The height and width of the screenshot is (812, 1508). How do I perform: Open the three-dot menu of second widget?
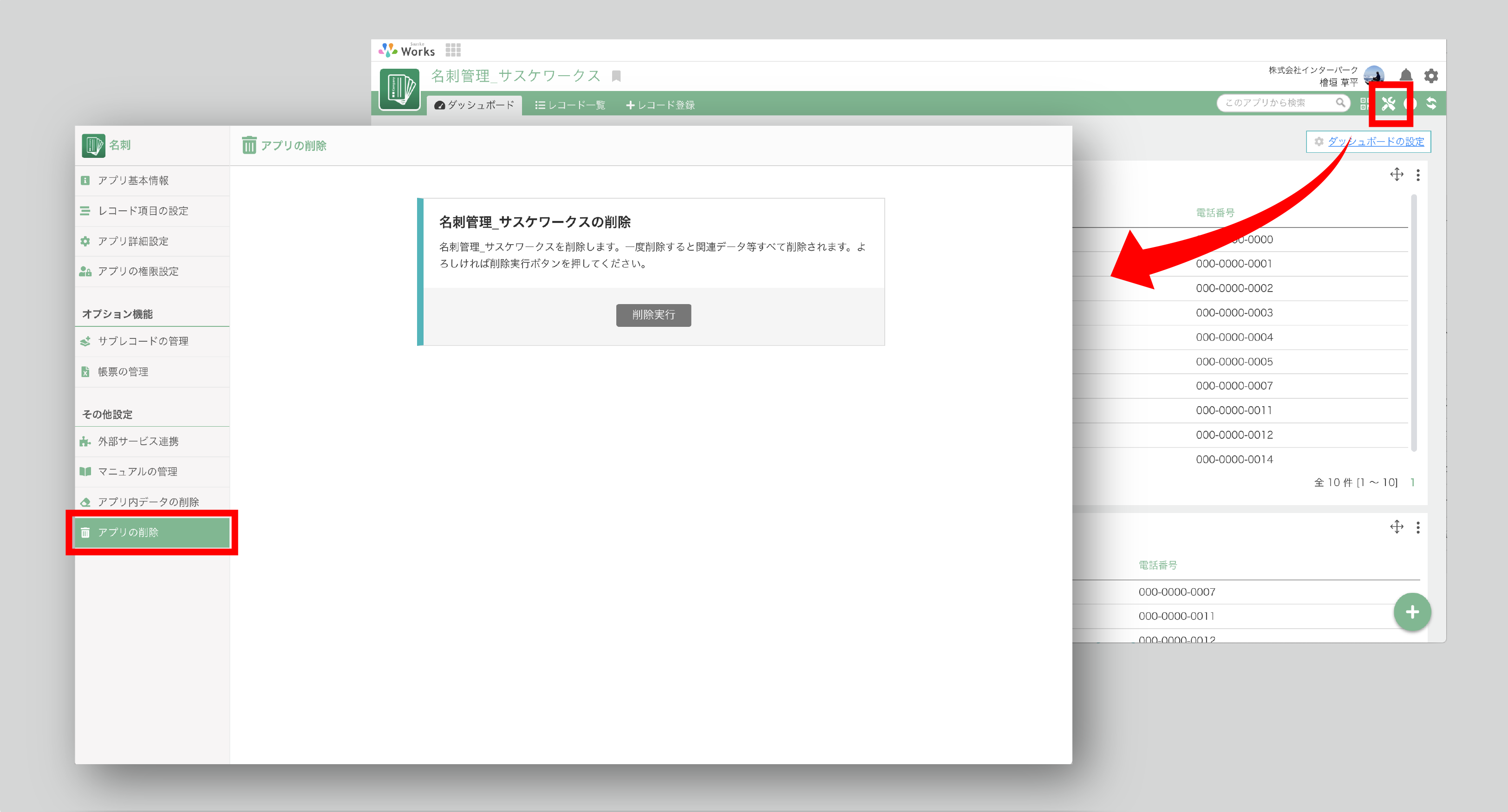1417,528
